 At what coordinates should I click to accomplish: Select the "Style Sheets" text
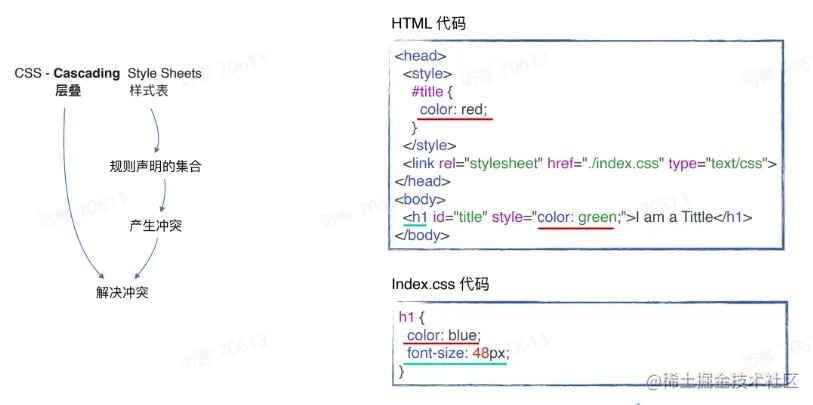click(x=164, y=74)
